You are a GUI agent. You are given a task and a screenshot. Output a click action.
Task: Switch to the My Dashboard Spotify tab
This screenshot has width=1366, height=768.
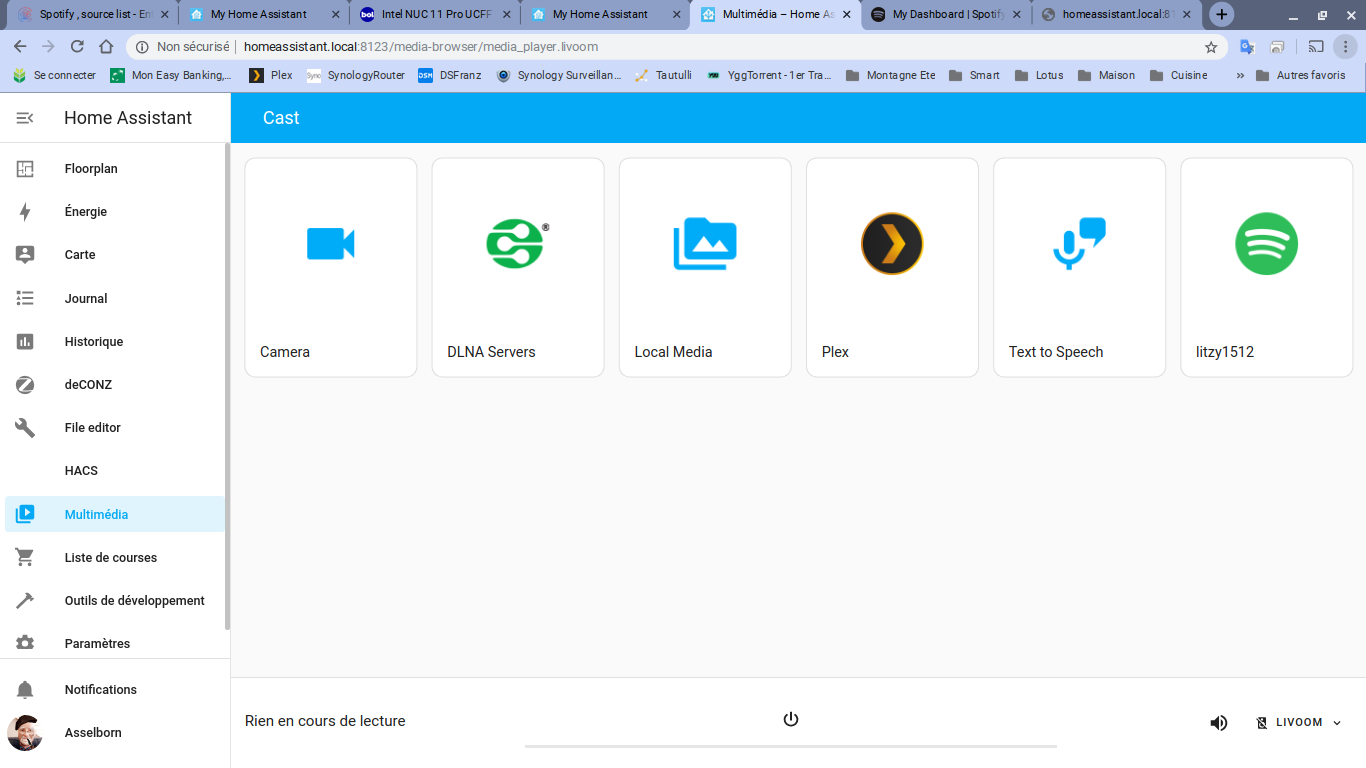946,14
